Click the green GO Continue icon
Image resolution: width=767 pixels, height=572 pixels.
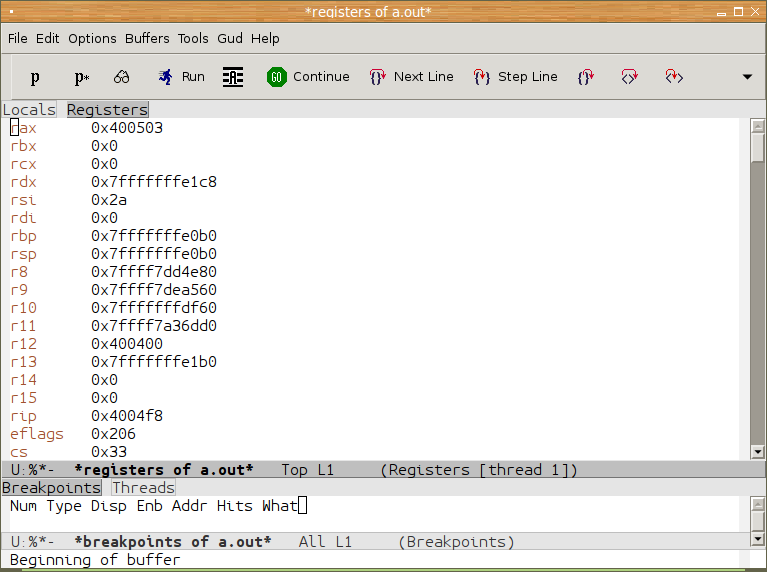pyautogui.click(x=277, y=77)
